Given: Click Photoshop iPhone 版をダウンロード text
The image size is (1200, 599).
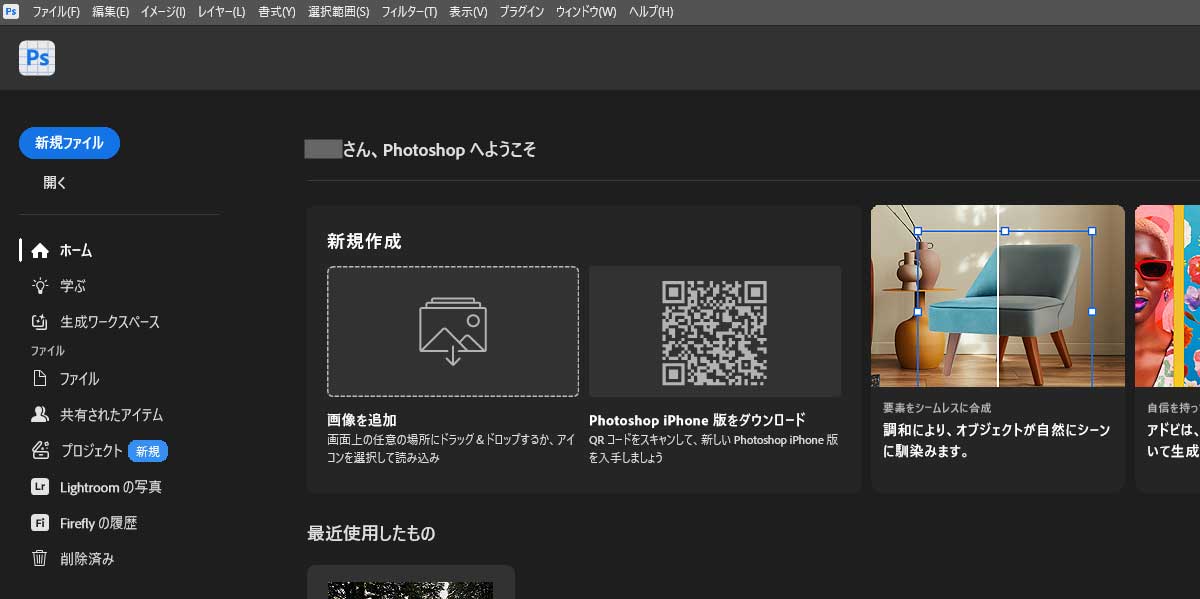Looking at the screenshot, I should [x=697, y=420].
